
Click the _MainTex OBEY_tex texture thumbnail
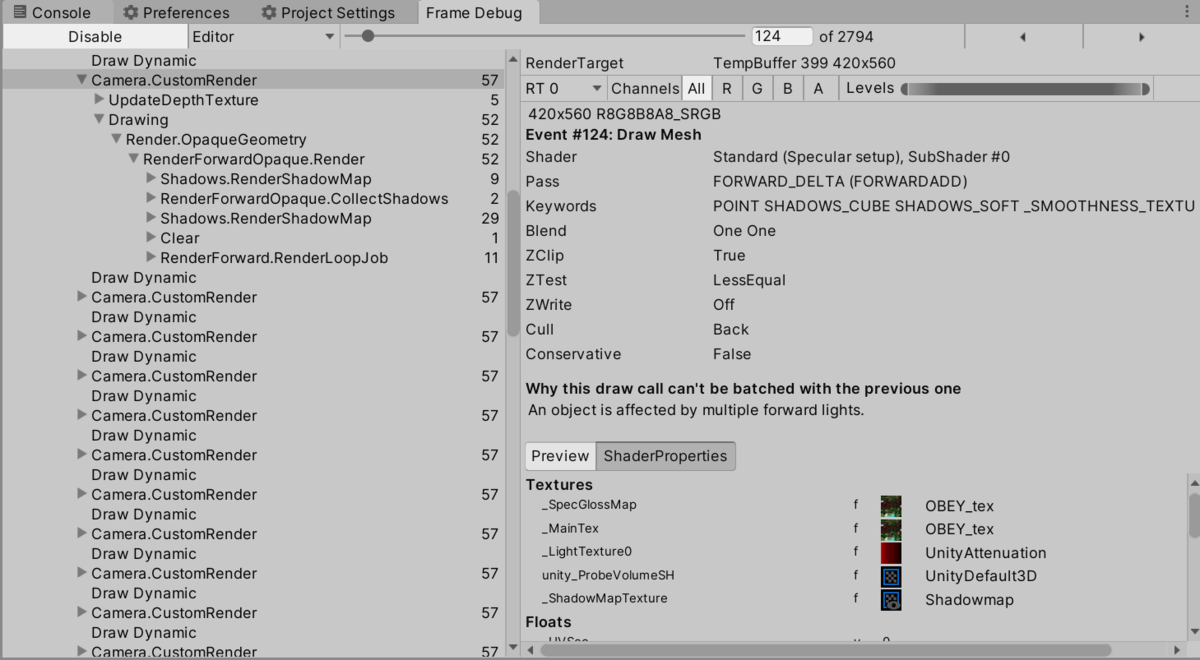(x=890, y=529)
